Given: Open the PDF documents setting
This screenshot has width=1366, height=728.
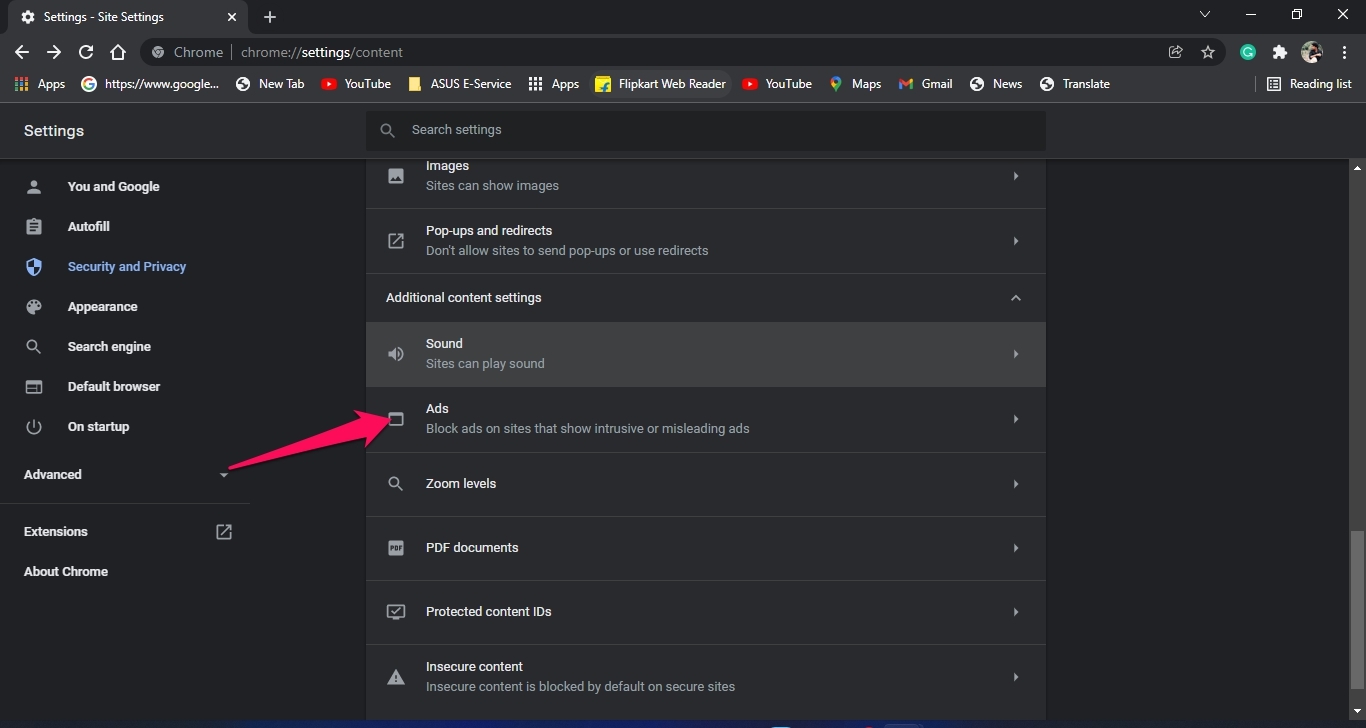Looking at the screenshot, I should pyautogui.click(x=706, y=548).
